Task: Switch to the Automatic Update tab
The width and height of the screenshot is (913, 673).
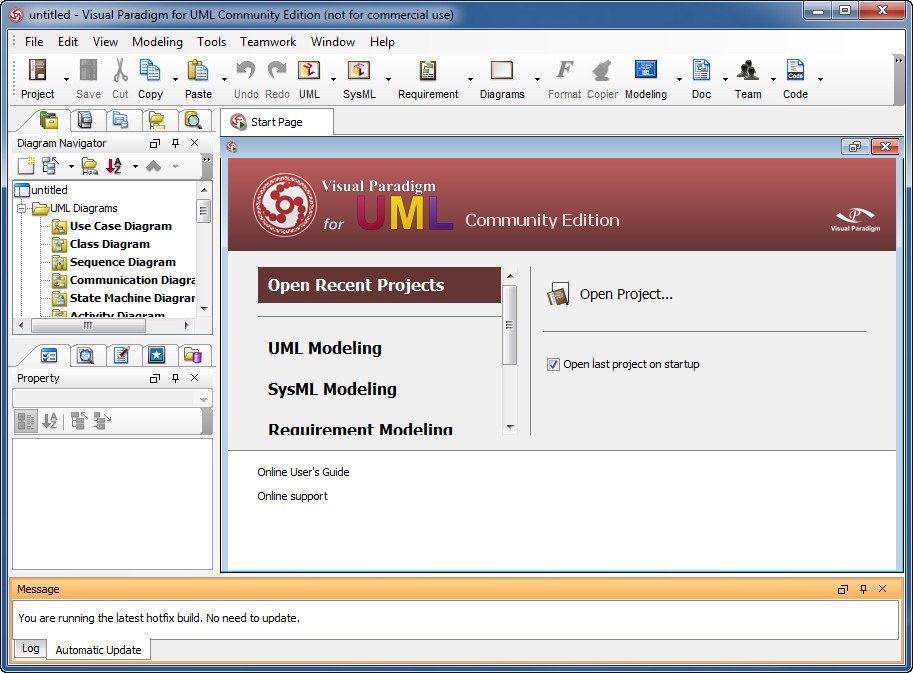Action: coord(98,650)
